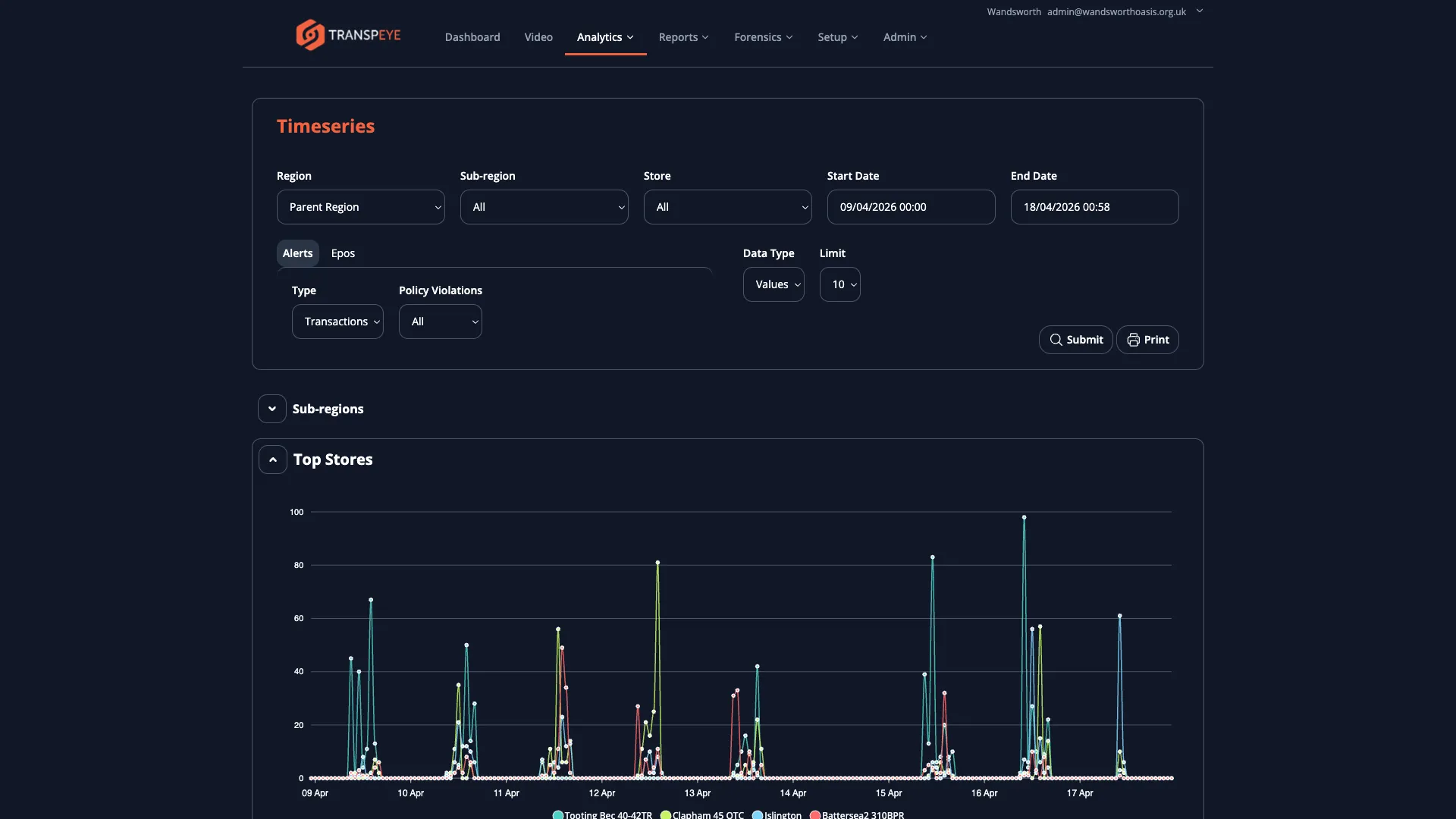Open the Region dropdown showing Parent Region
This screenshot has width=1456, height=819.
pyautogui.click(x=360, y=206)
